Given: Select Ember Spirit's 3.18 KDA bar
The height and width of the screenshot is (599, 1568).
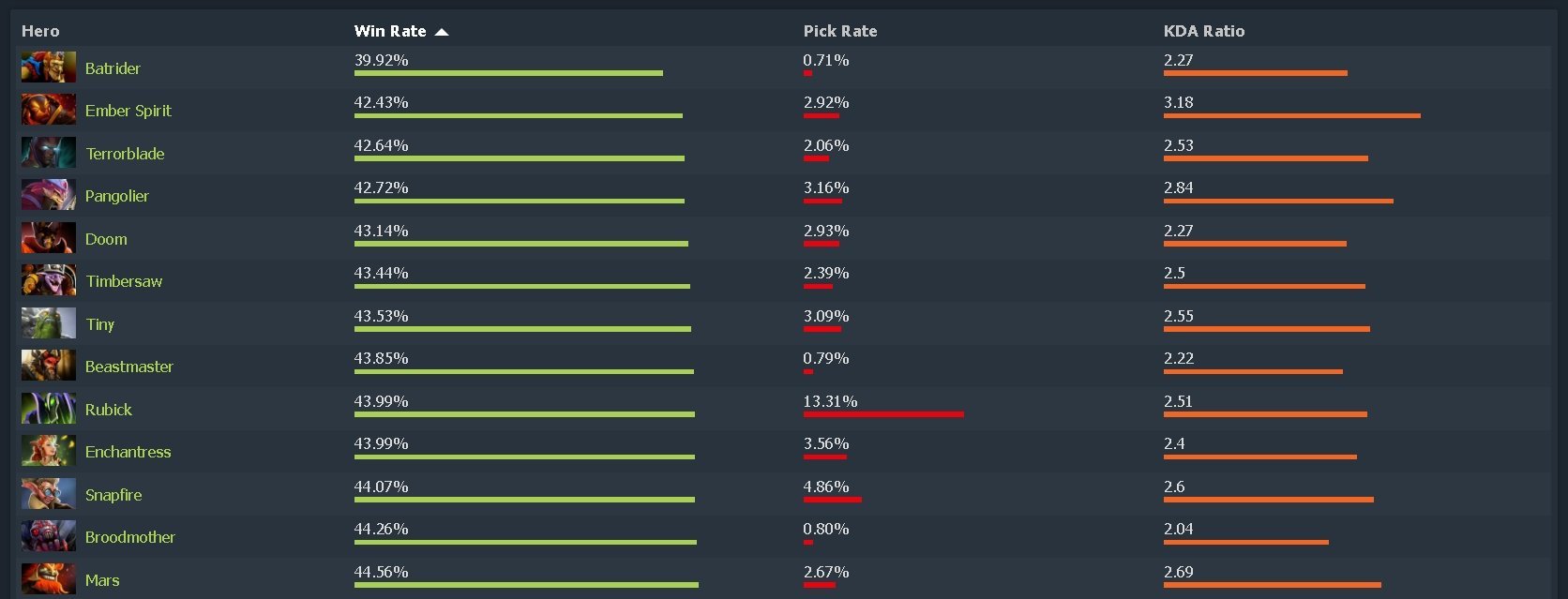Looking at the screenshot, I should coord(1292,116).
